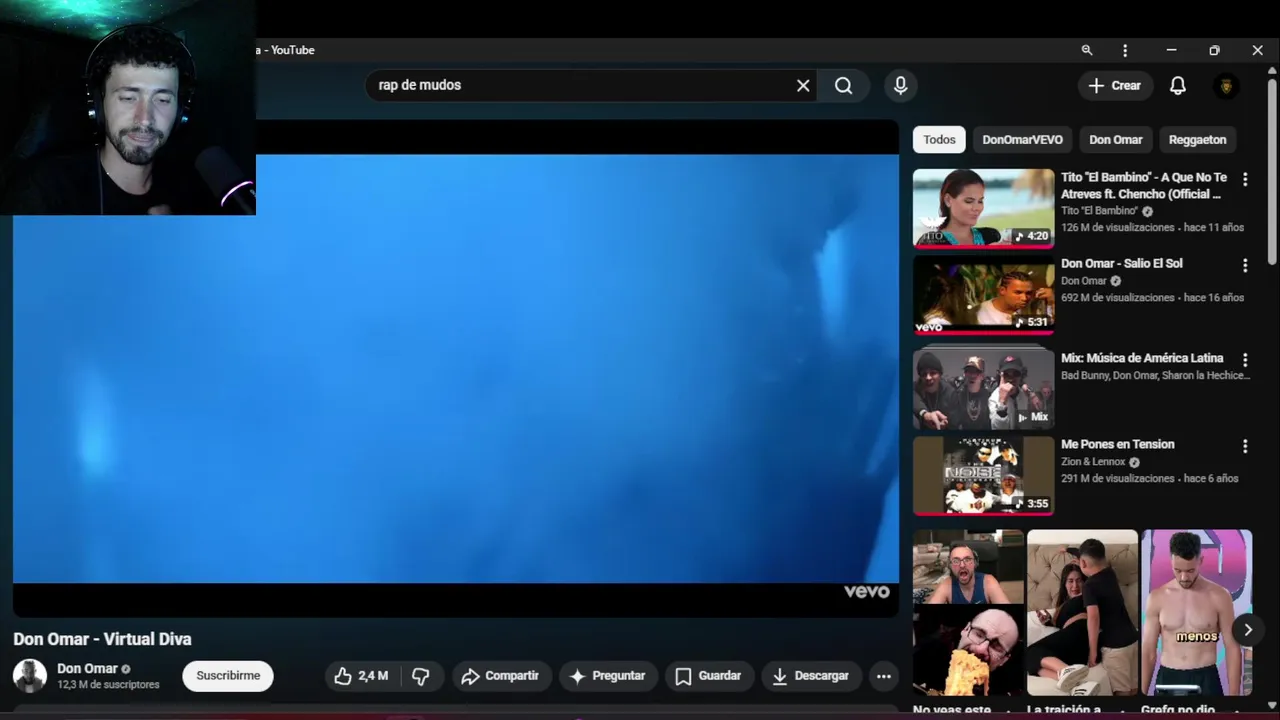Click Zion & Lennox channel name
Image resolution: width=1280 pixels, height=720 pixels.
(1093, 462)
